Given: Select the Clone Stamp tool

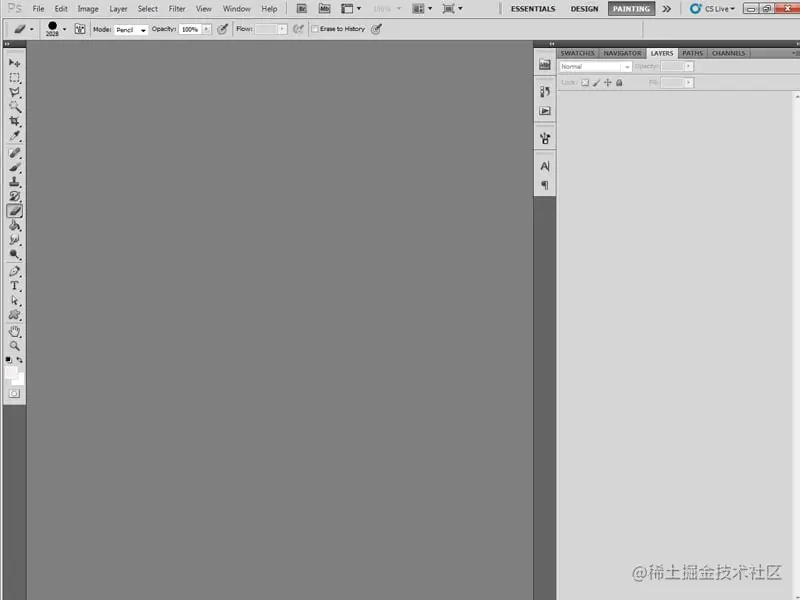Looking at the screenshot, I should [13, 182].
